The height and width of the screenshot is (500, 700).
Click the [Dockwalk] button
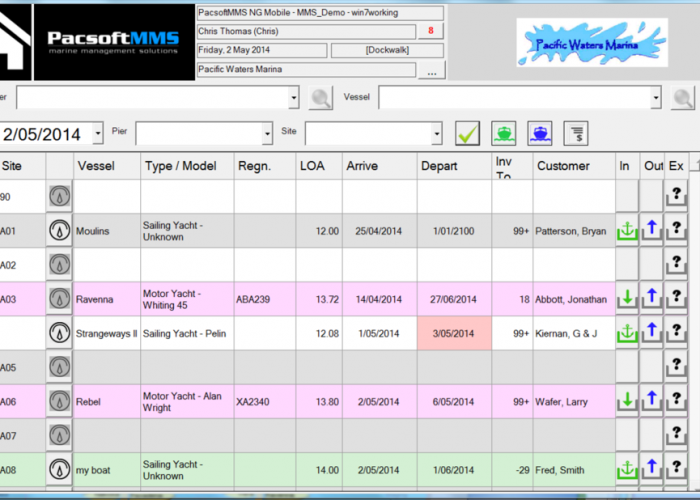click(387, 50)
